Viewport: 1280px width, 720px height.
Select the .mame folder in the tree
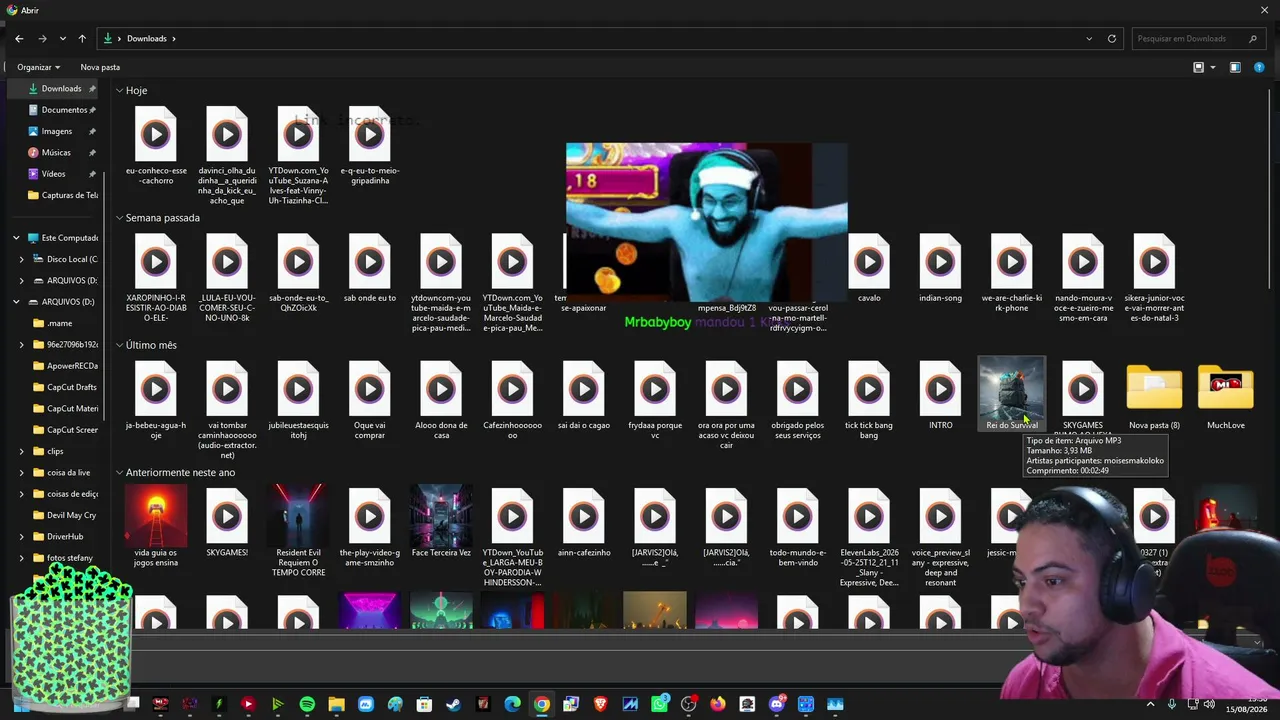click(x=60, y=323)
